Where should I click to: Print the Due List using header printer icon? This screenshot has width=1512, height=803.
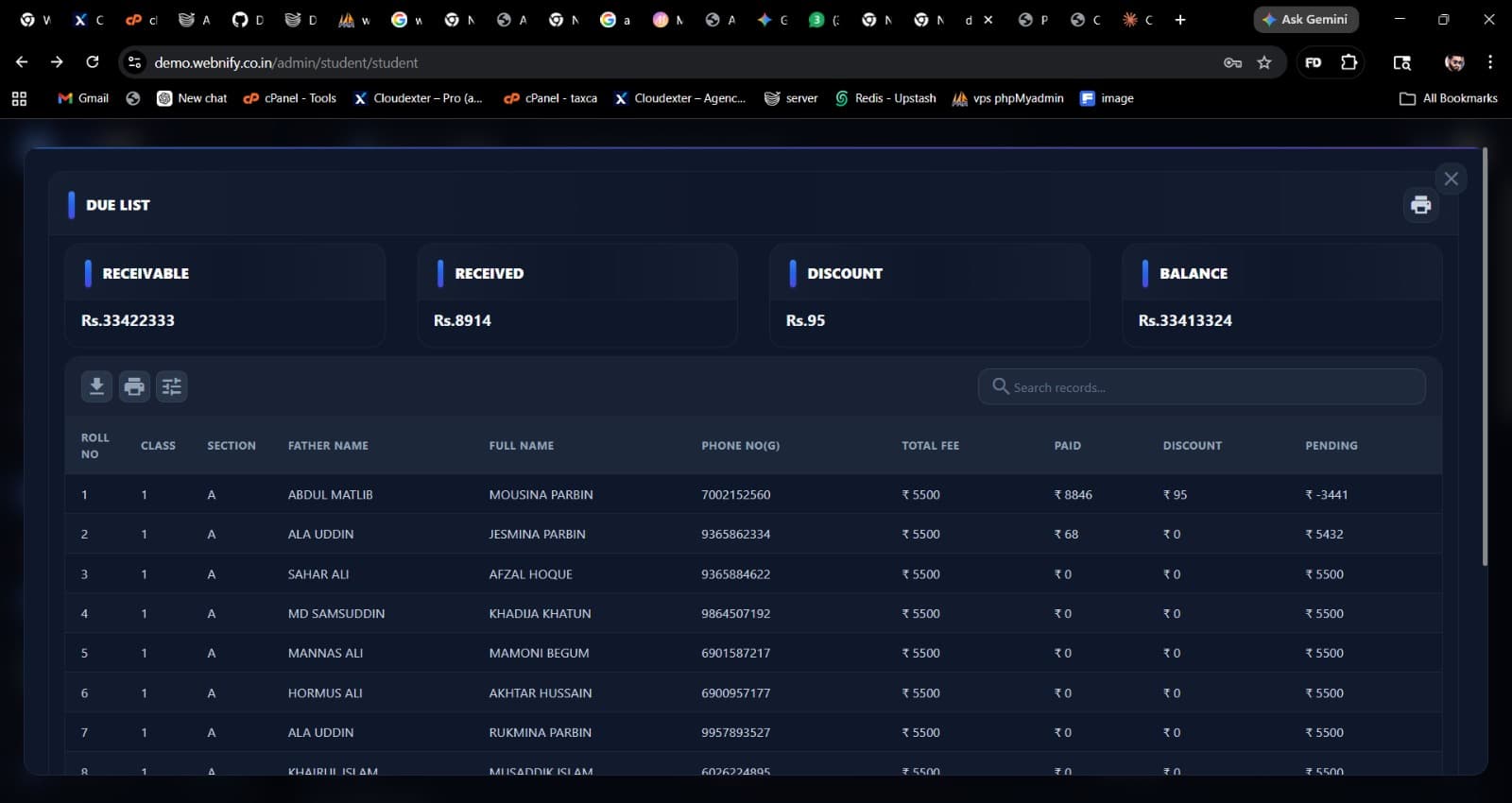pos(1420,205)
